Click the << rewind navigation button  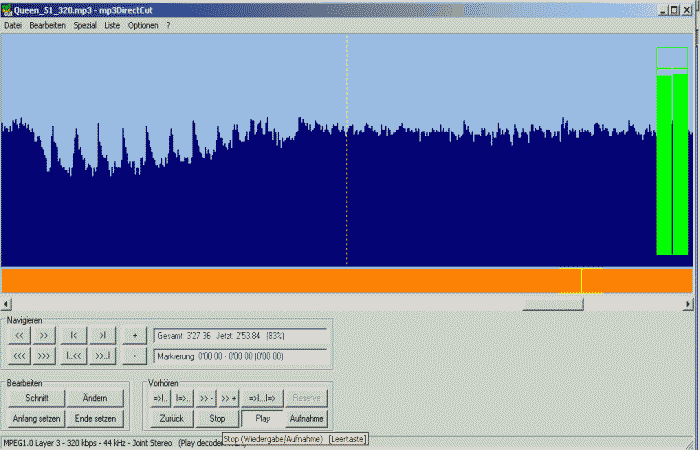[x=20, y=335]
